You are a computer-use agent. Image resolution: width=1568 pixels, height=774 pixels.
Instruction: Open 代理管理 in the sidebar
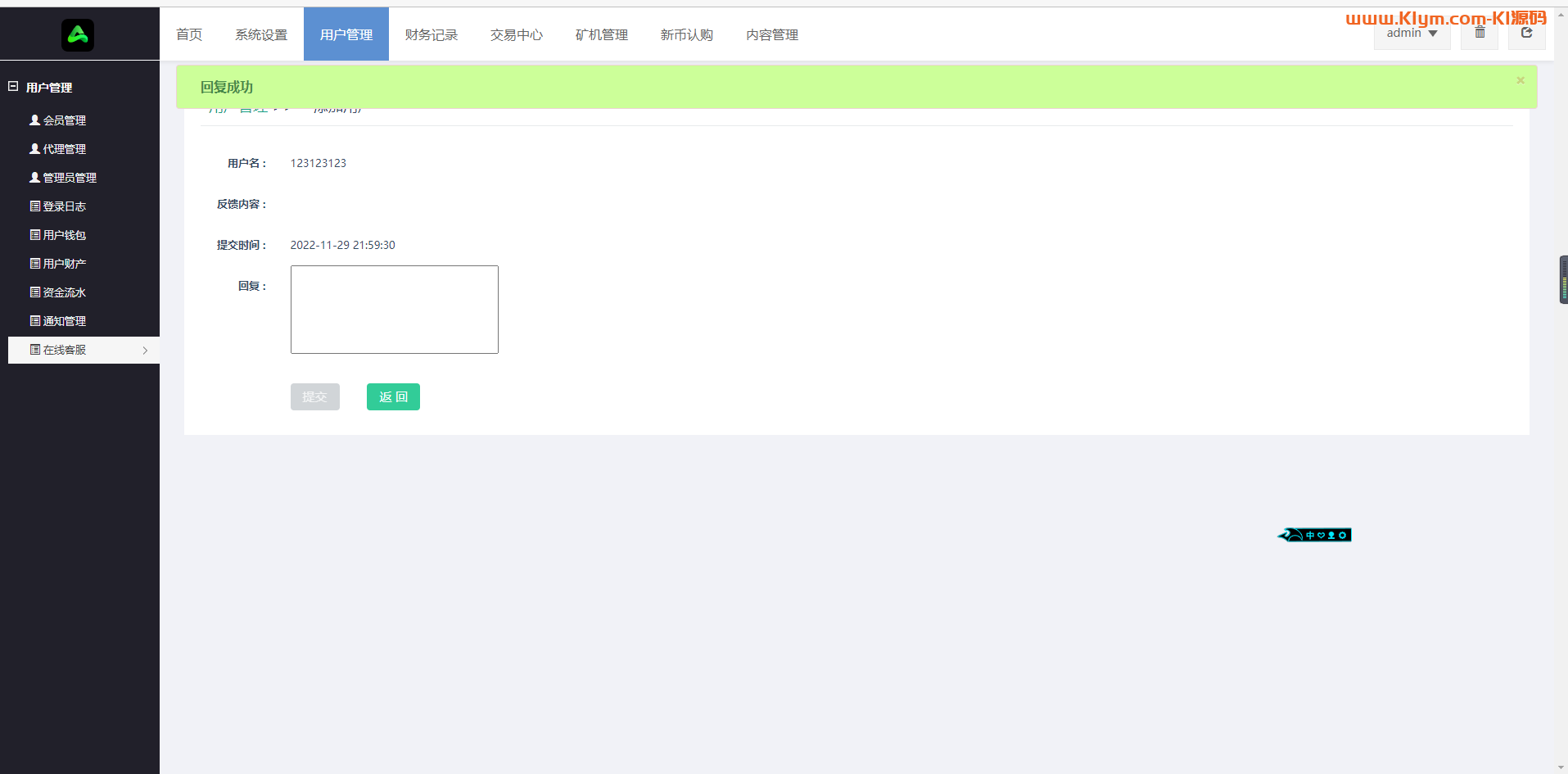[x=57, y=149]
